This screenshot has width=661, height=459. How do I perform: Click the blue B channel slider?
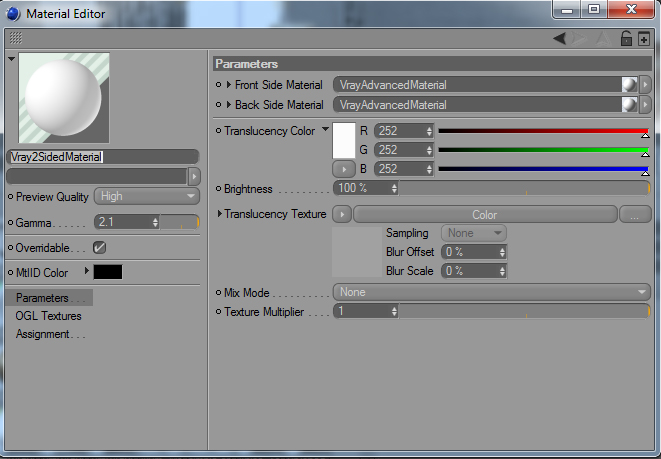543,169
